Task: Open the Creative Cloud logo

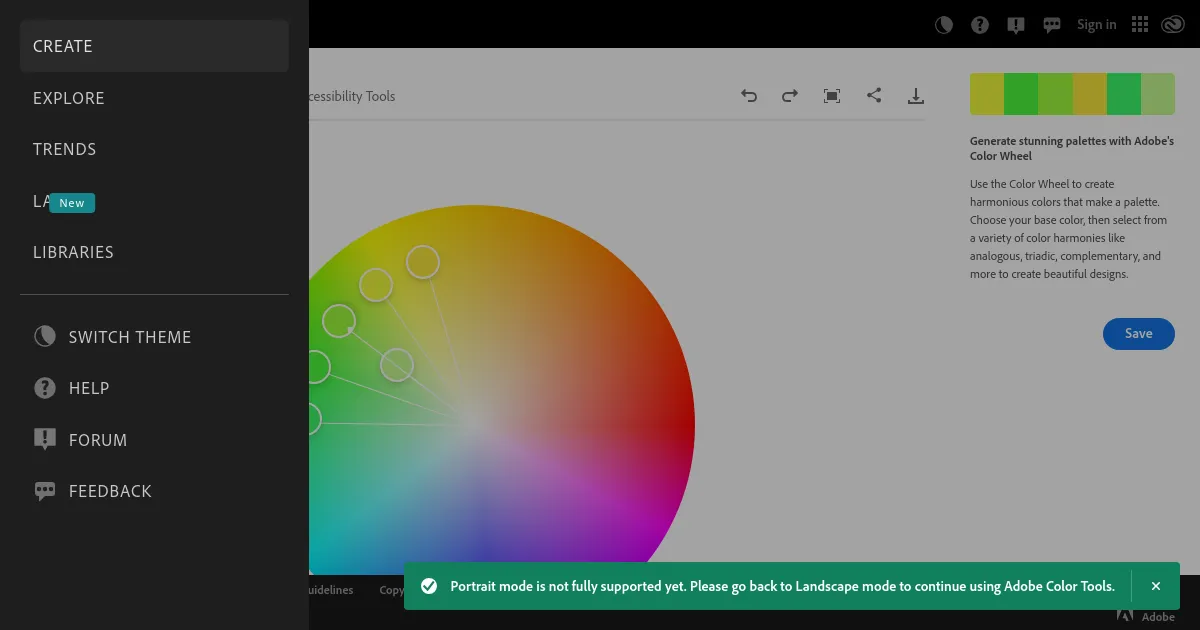Action: pyautogui.click(x=1173, y=24)
